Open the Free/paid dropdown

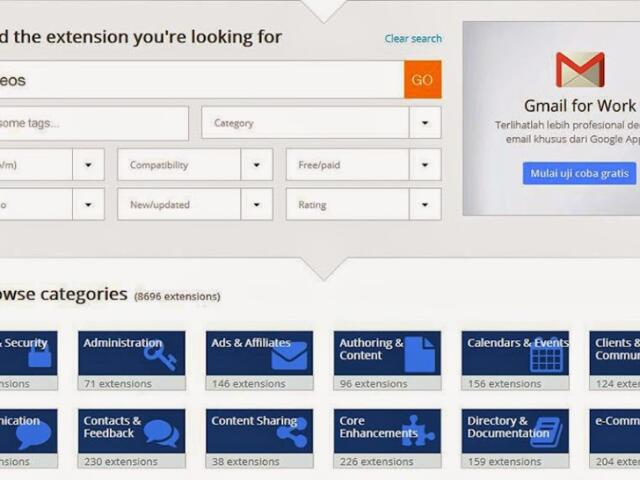pos(364,165)
